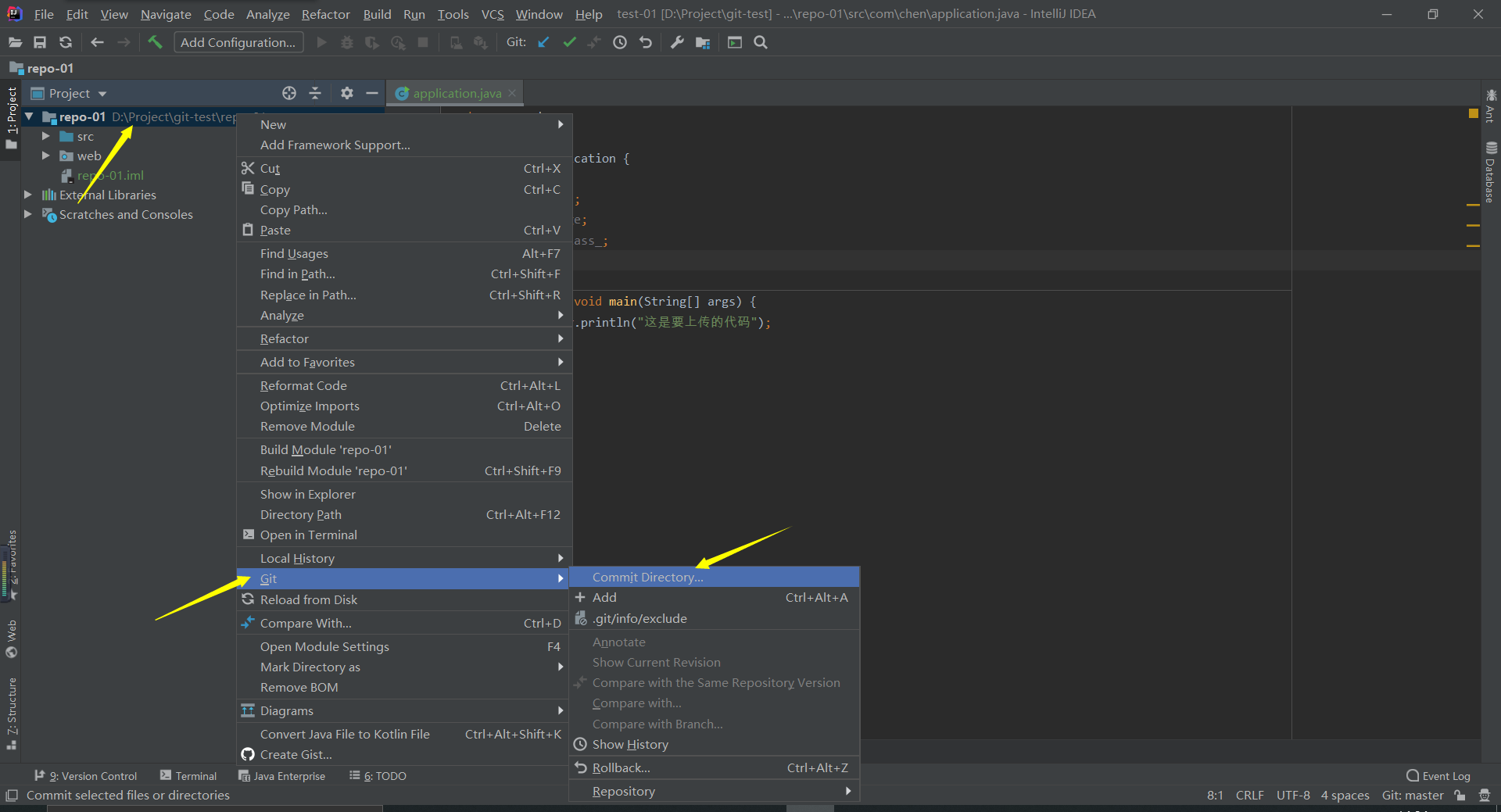Click the Git: master branch indicator
The image size is (1501, 812).
click(x=1413, y=795)
